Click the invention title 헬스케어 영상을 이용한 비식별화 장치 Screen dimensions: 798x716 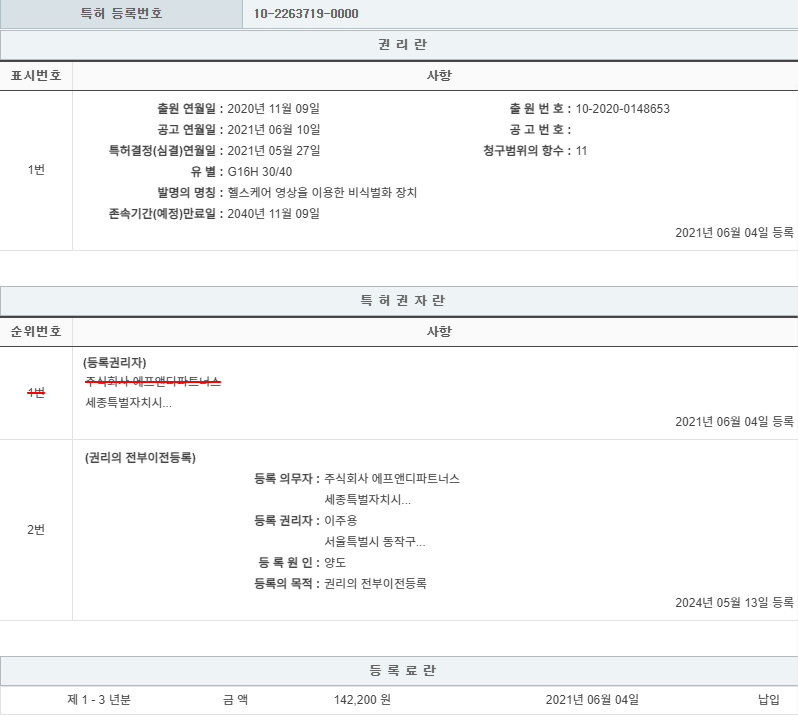pos(322,193)
